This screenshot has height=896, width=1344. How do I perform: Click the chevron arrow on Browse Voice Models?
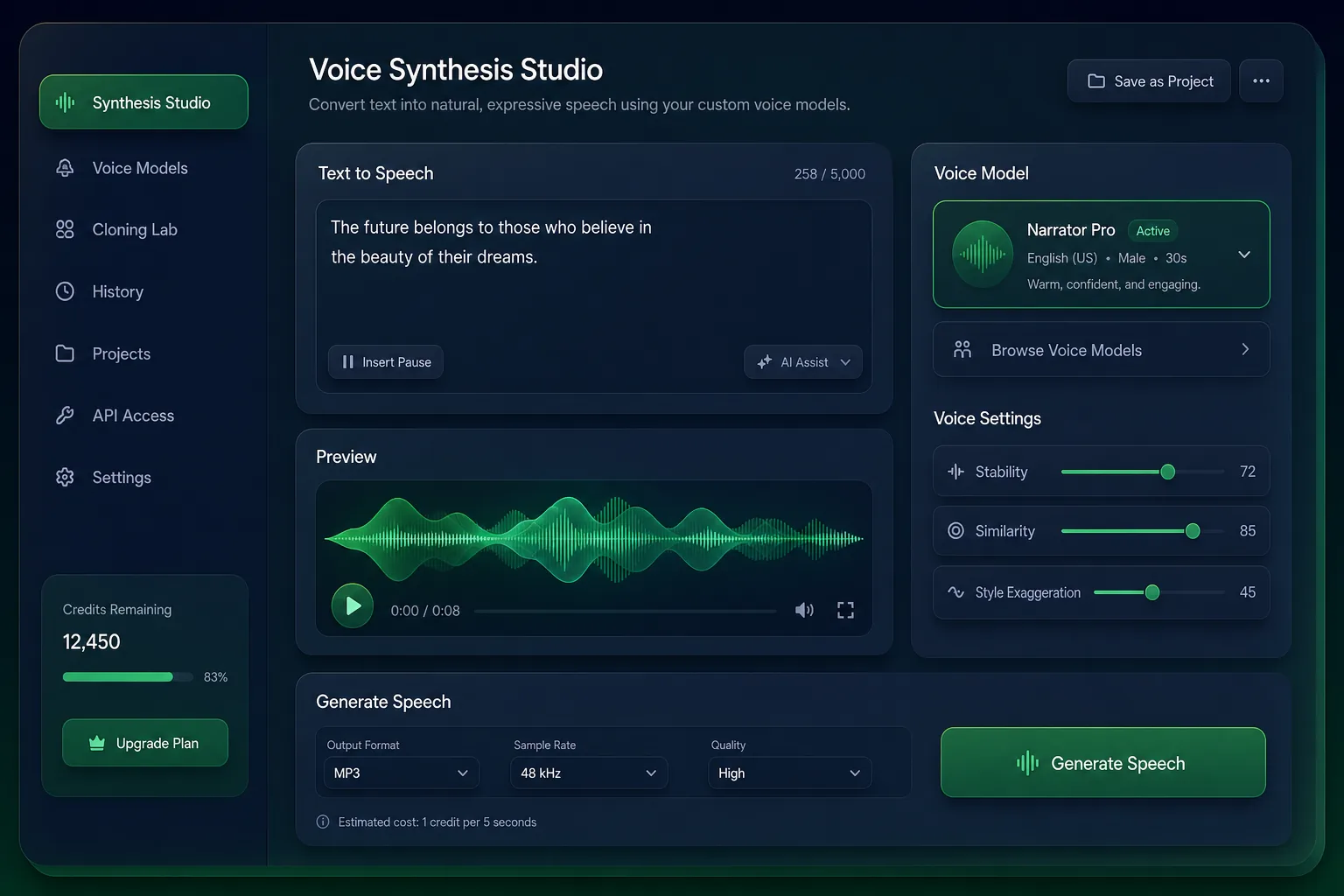click(1245, 349)
